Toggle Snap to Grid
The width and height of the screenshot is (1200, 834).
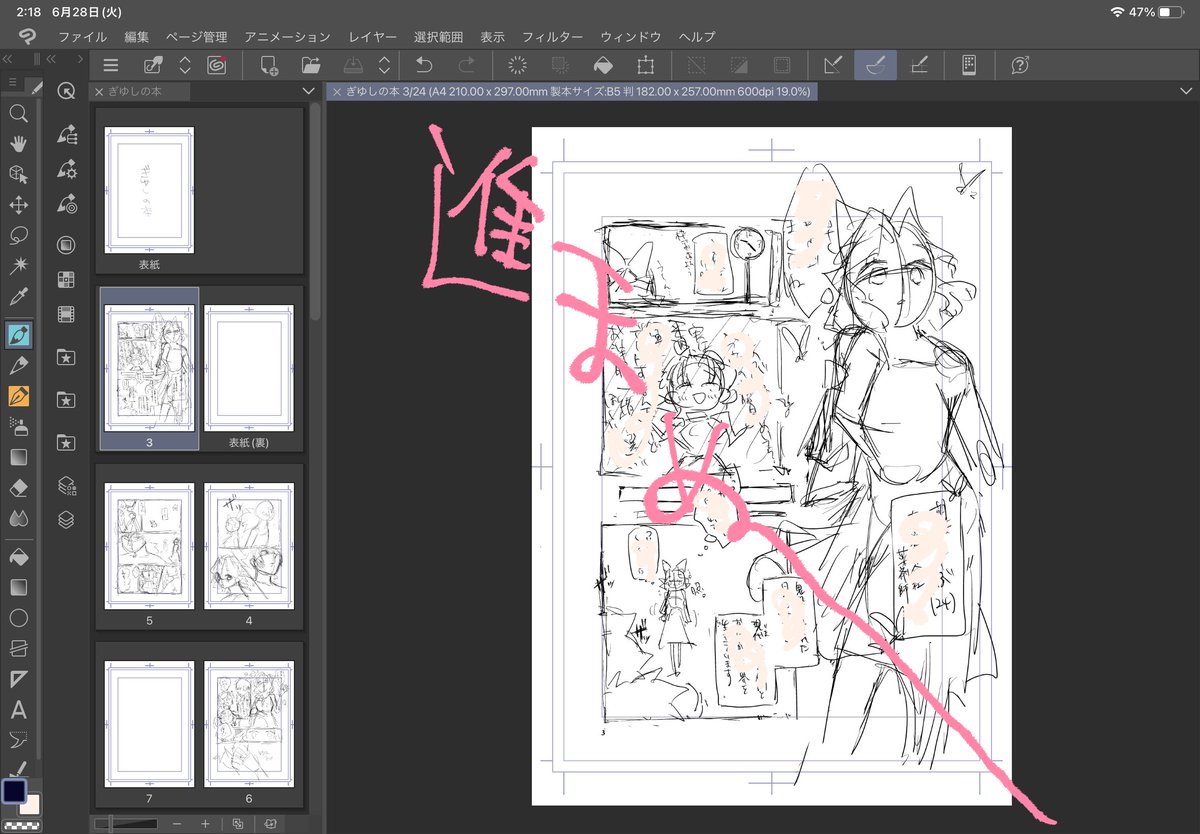tap(918, 66)
